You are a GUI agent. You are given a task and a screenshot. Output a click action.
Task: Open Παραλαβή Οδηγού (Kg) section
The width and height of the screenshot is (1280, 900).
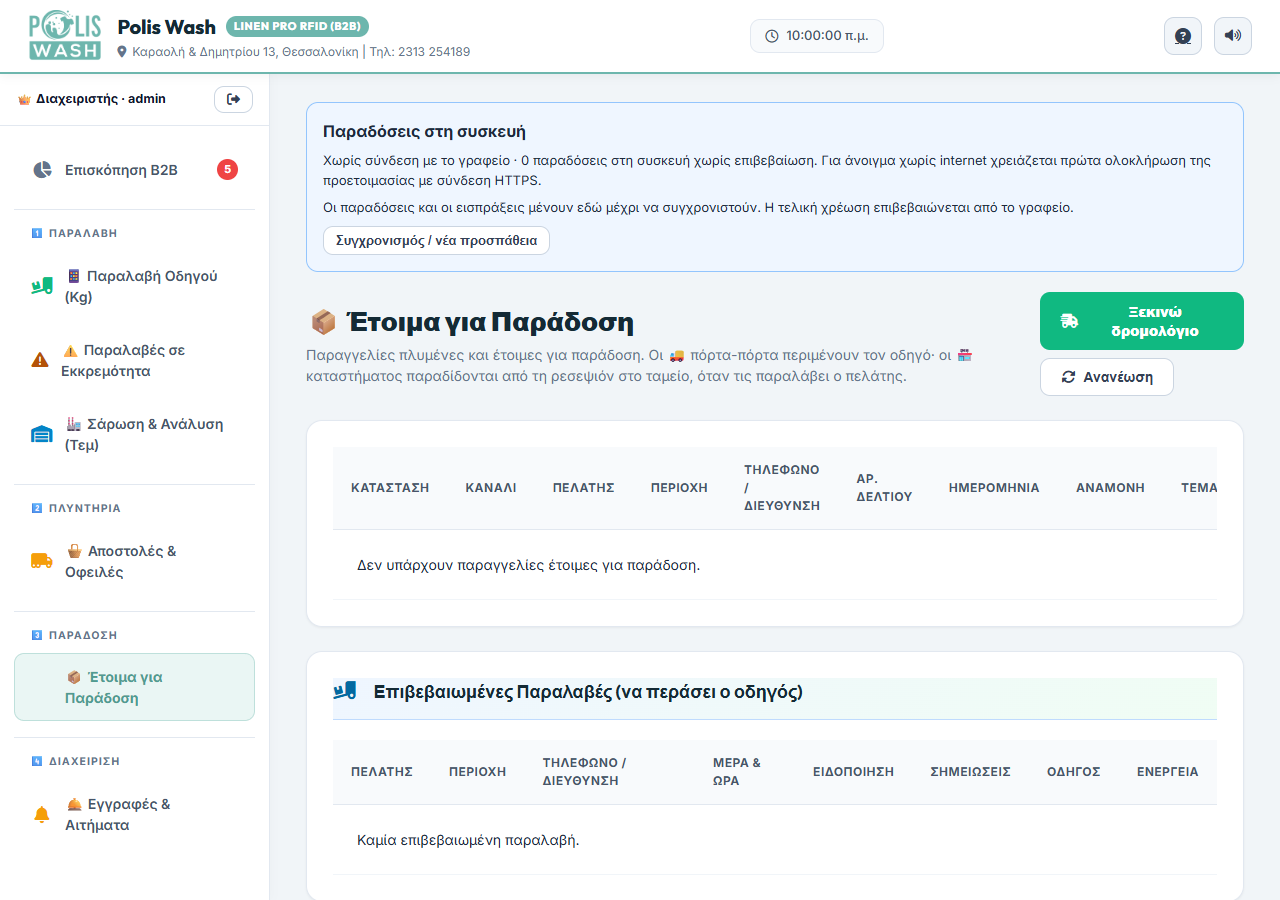[x=134, y=287]
